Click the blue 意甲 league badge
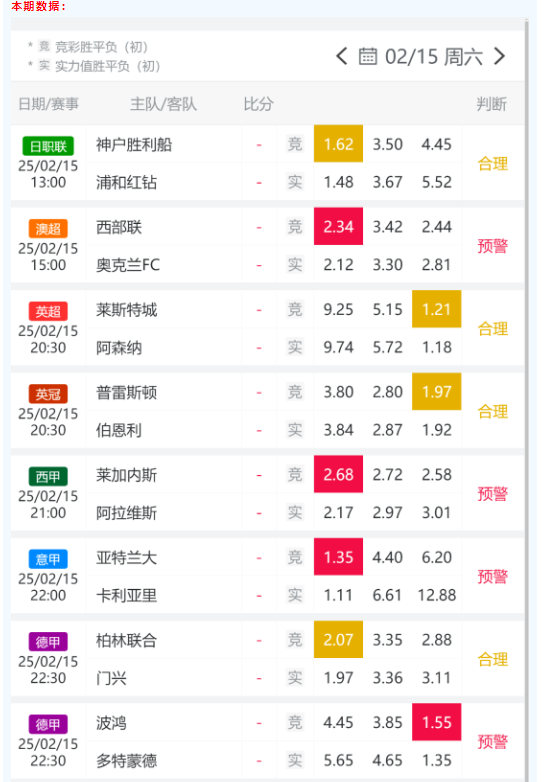Screen dimensions: 547x782 pos(48,559)
